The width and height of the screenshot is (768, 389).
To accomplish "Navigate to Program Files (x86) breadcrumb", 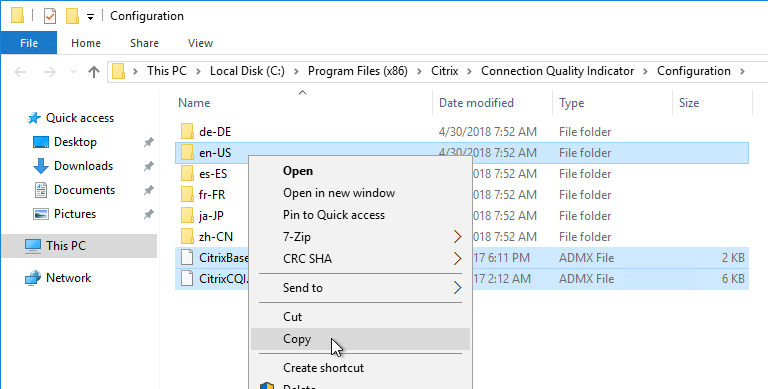I will [358, 71].
